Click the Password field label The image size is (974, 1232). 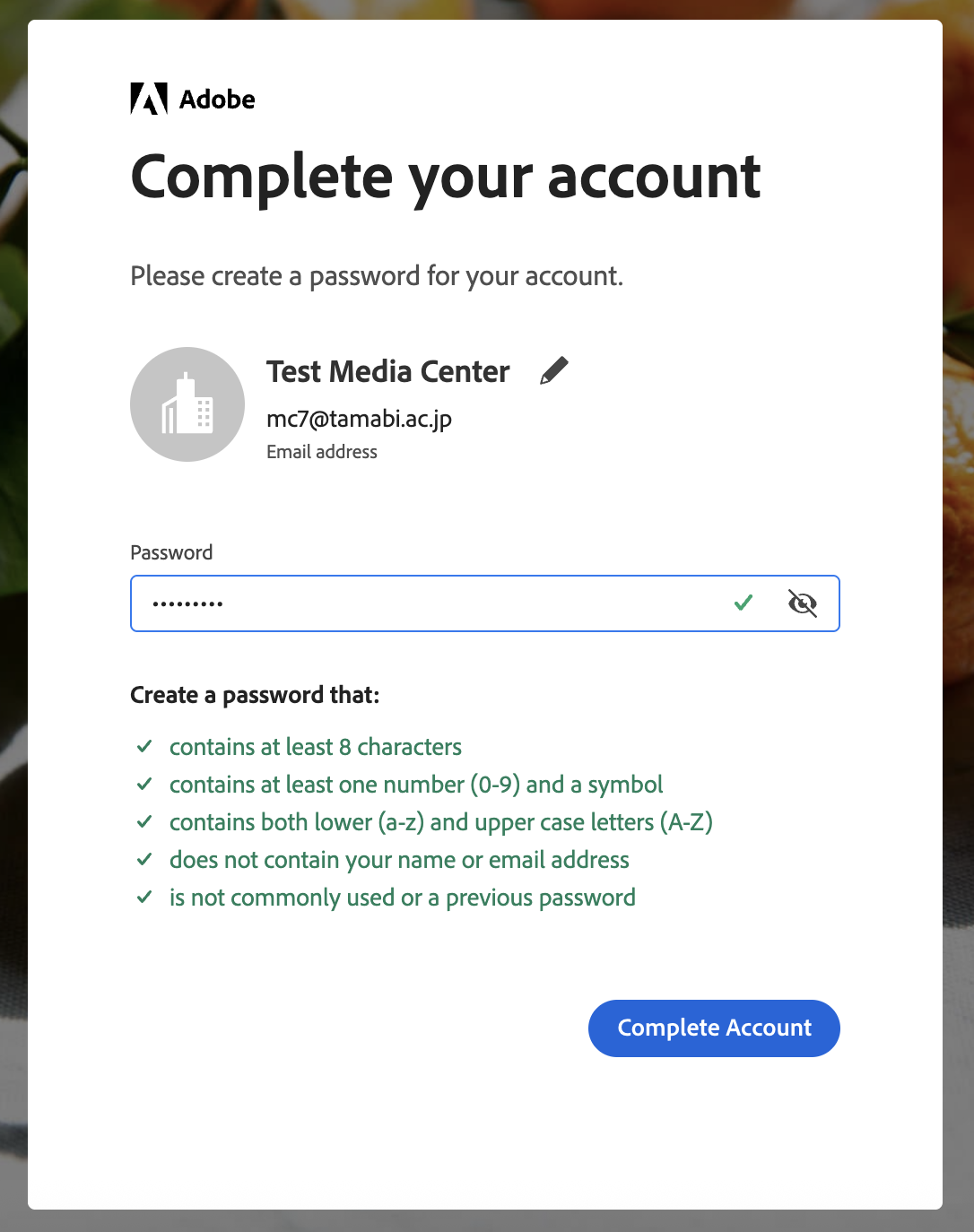(x=171, y=552)
